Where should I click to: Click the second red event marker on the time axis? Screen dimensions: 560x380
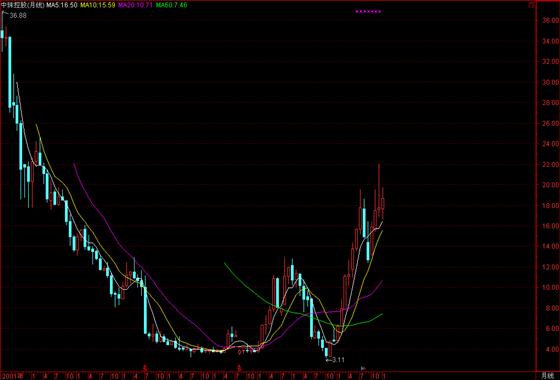tap(240, 367)
